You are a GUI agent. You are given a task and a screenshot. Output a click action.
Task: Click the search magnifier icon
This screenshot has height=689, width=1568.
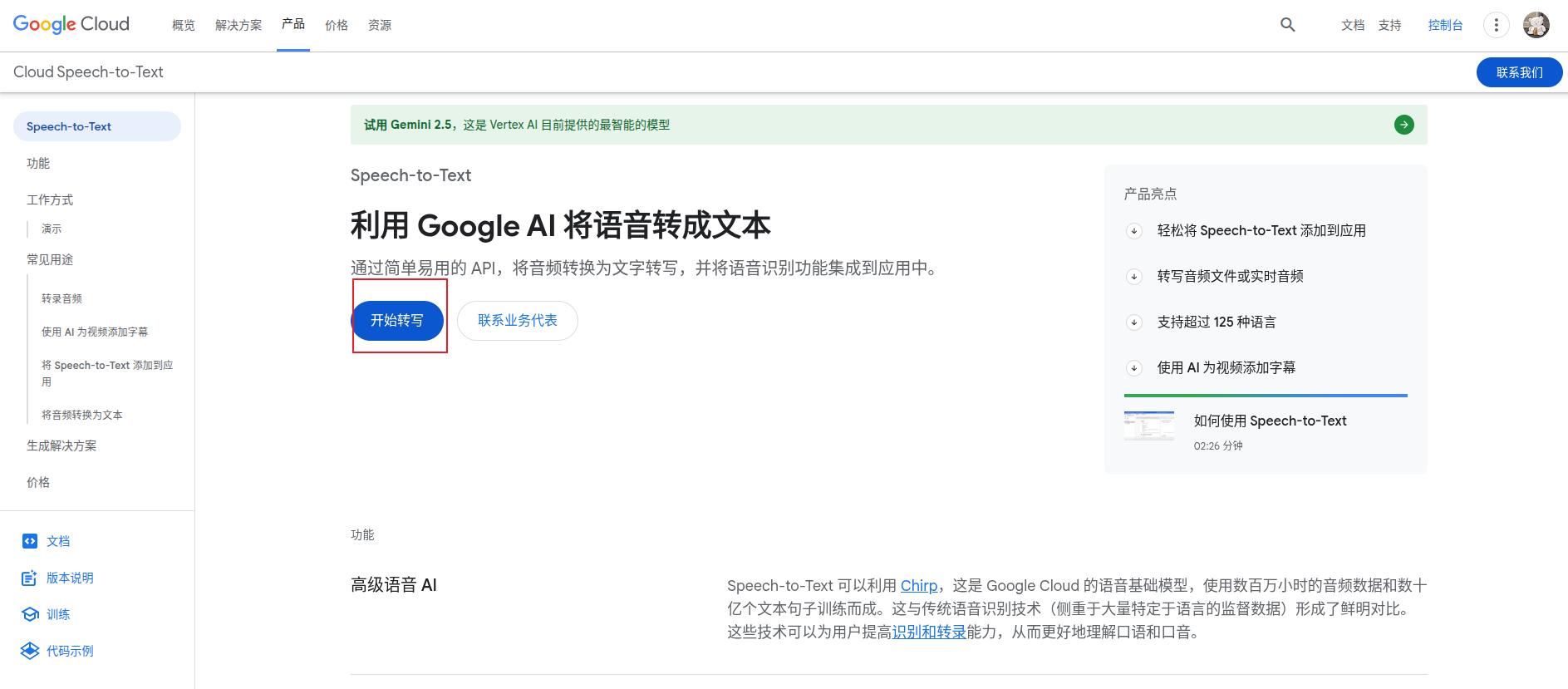point(1287,25)
